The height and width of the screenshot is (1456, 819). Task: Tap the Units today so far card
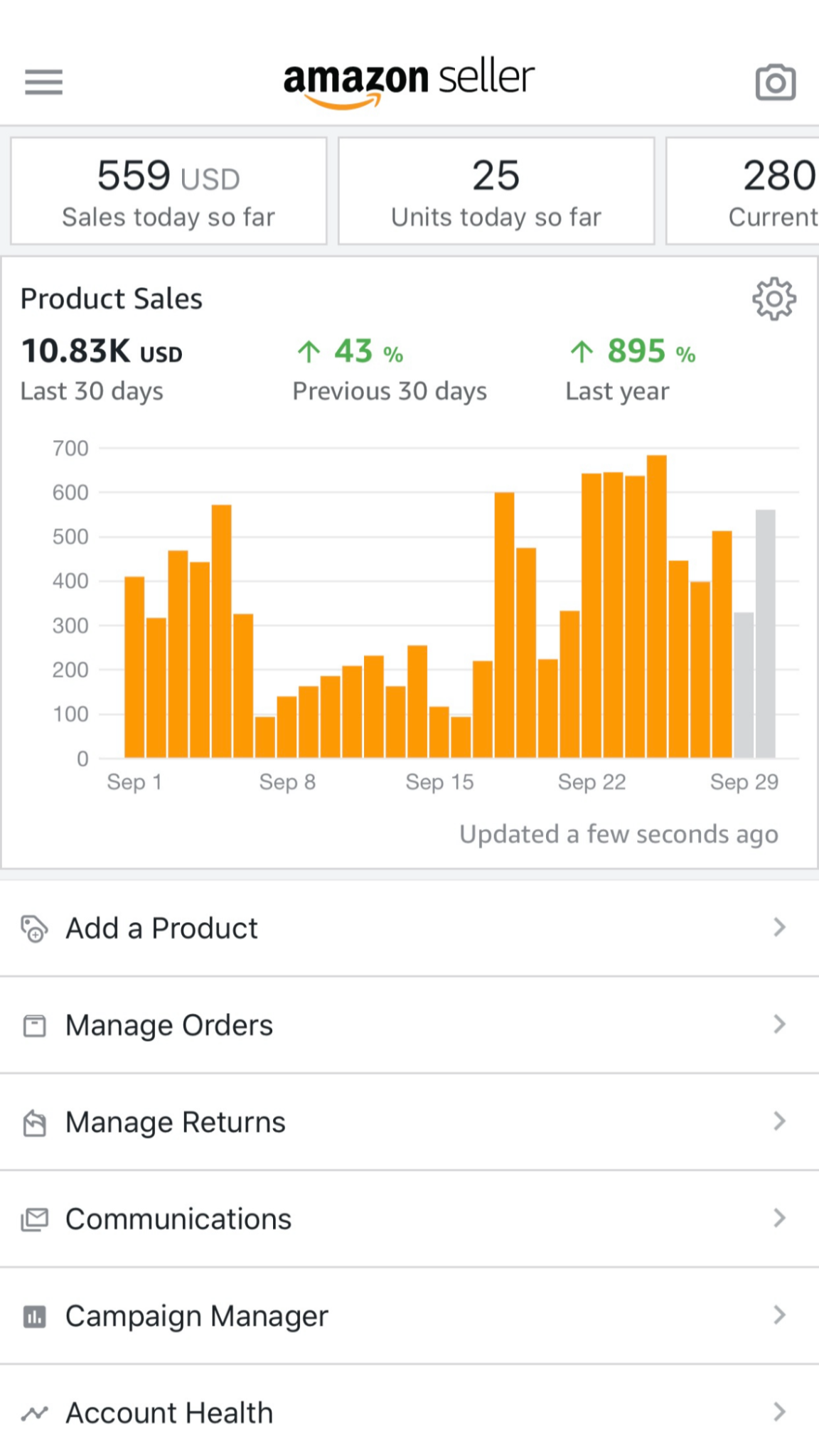(496, 191)
